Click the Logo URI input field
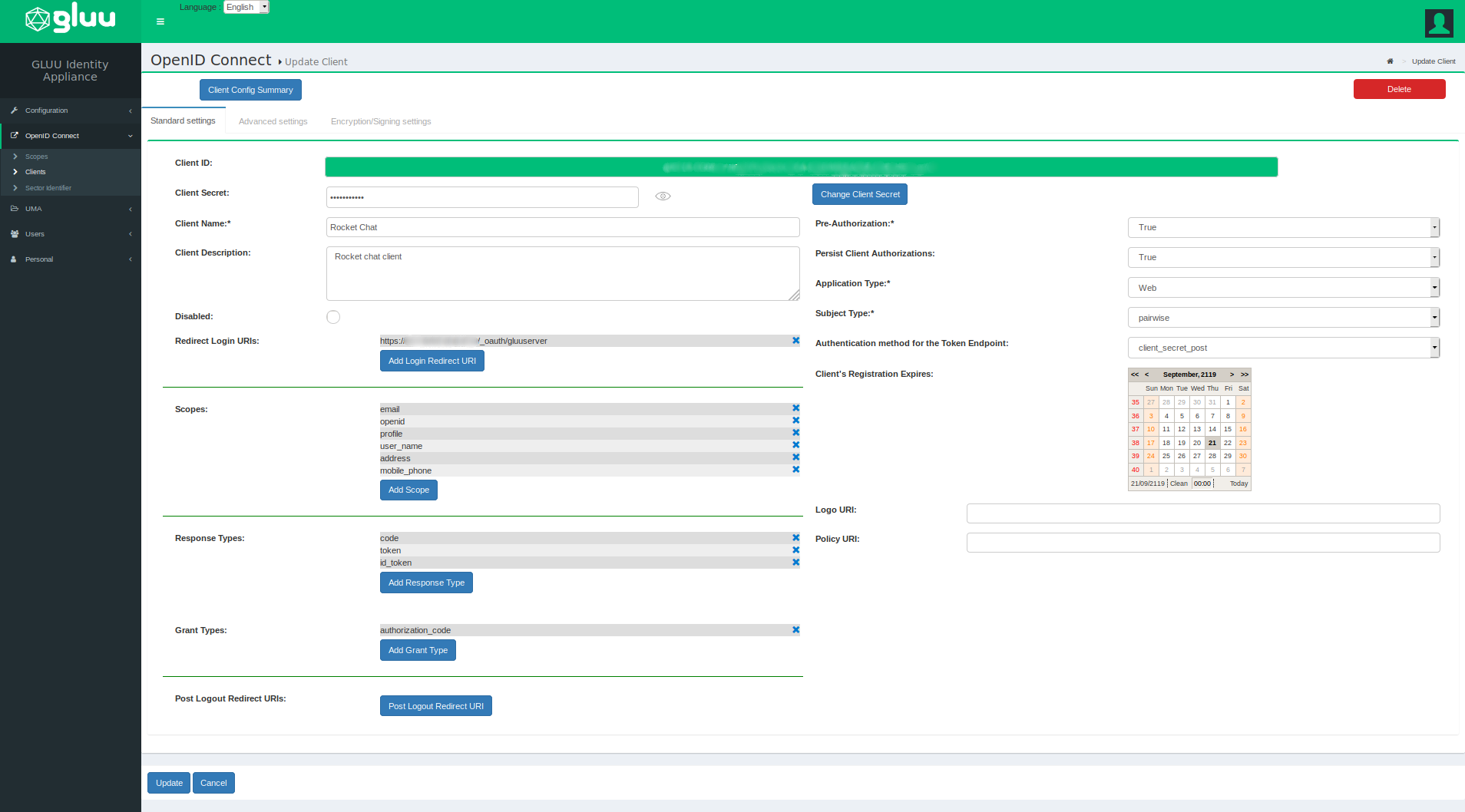The height and width of the screenshot is (812, 1465). 1202,513
